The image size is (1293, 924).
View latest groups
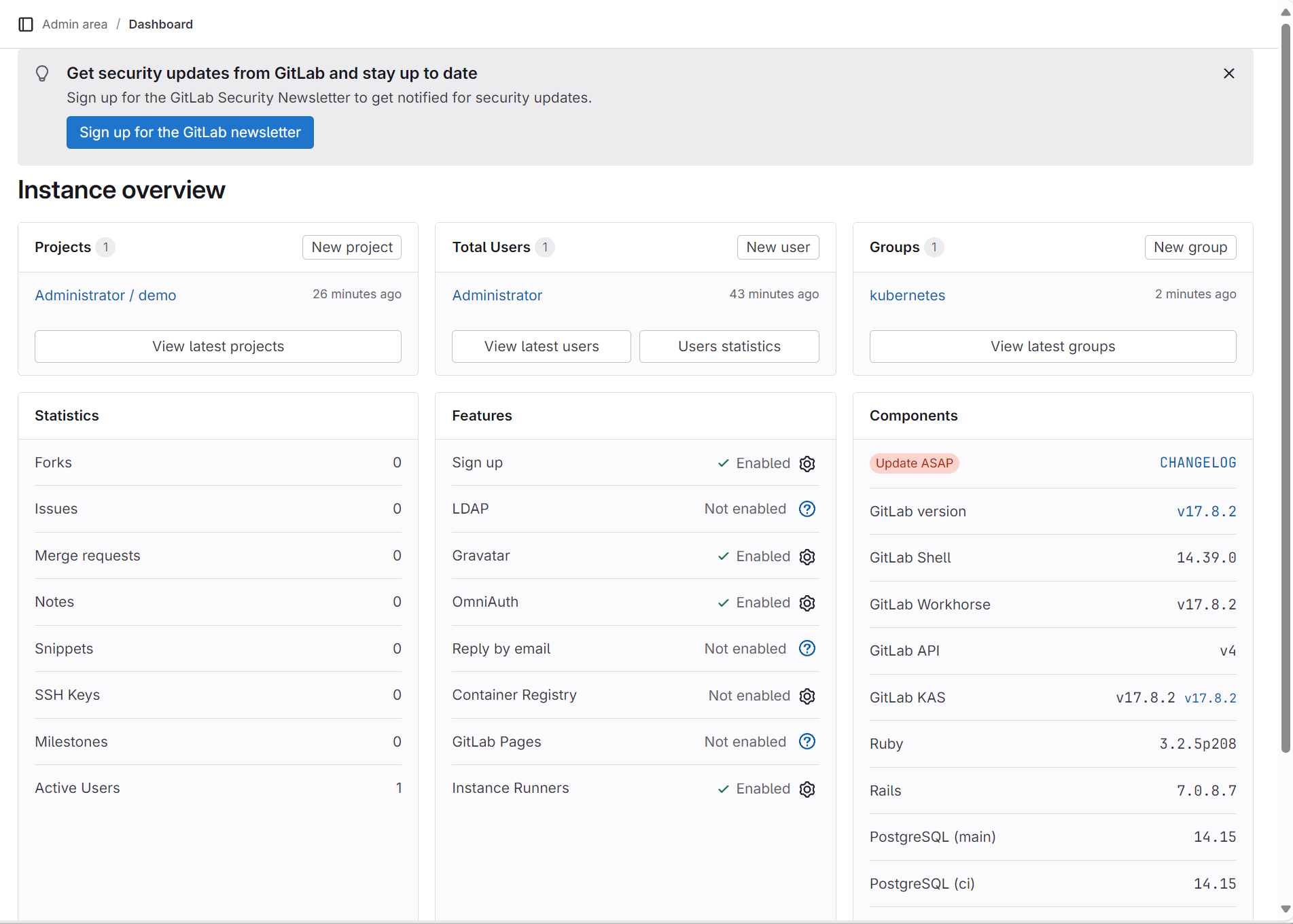point(1053,346)
